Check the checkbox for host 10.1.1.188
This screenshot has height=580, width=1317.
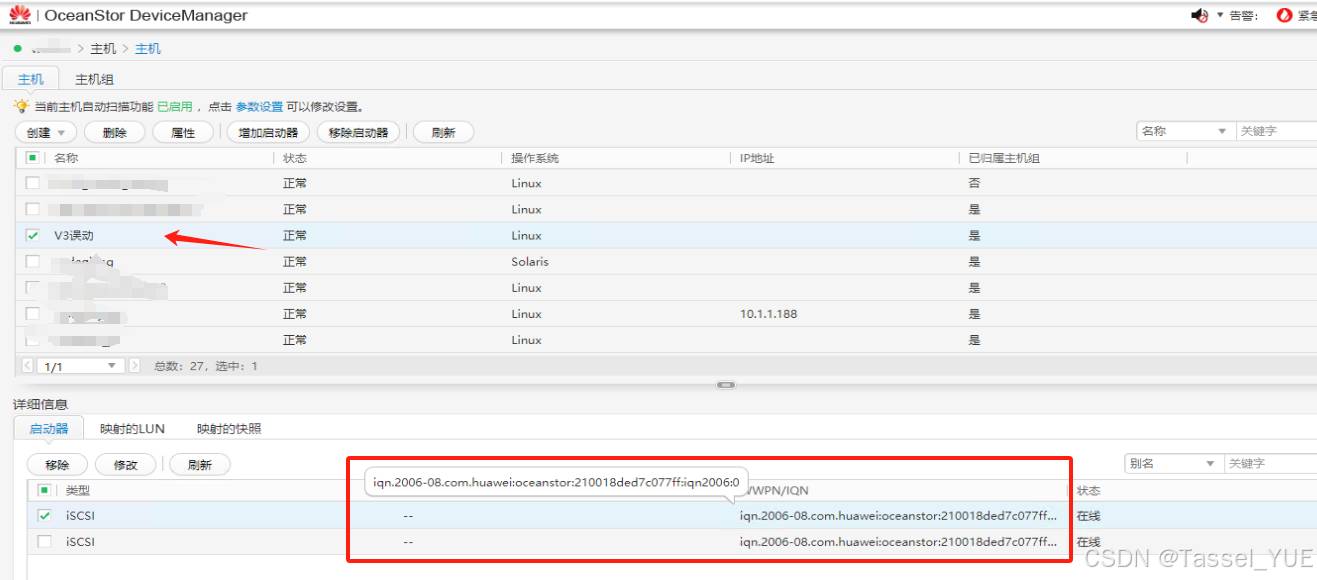coord(33,314)
